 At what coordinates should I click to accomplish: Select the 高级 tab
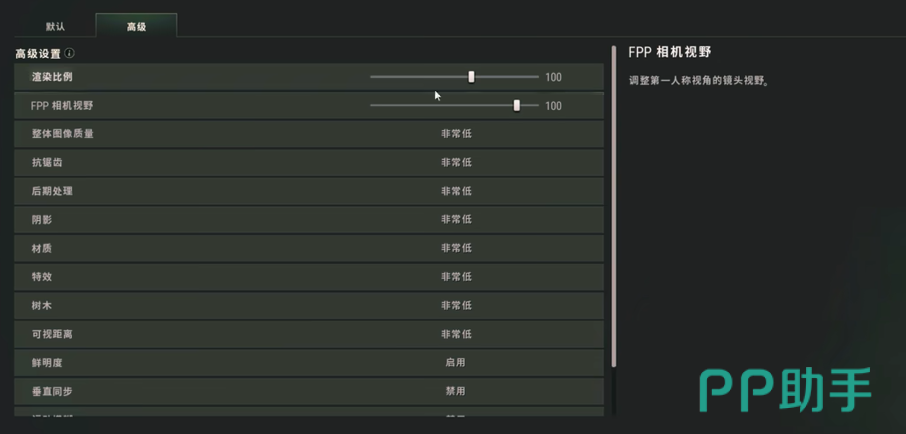point(136,26)
